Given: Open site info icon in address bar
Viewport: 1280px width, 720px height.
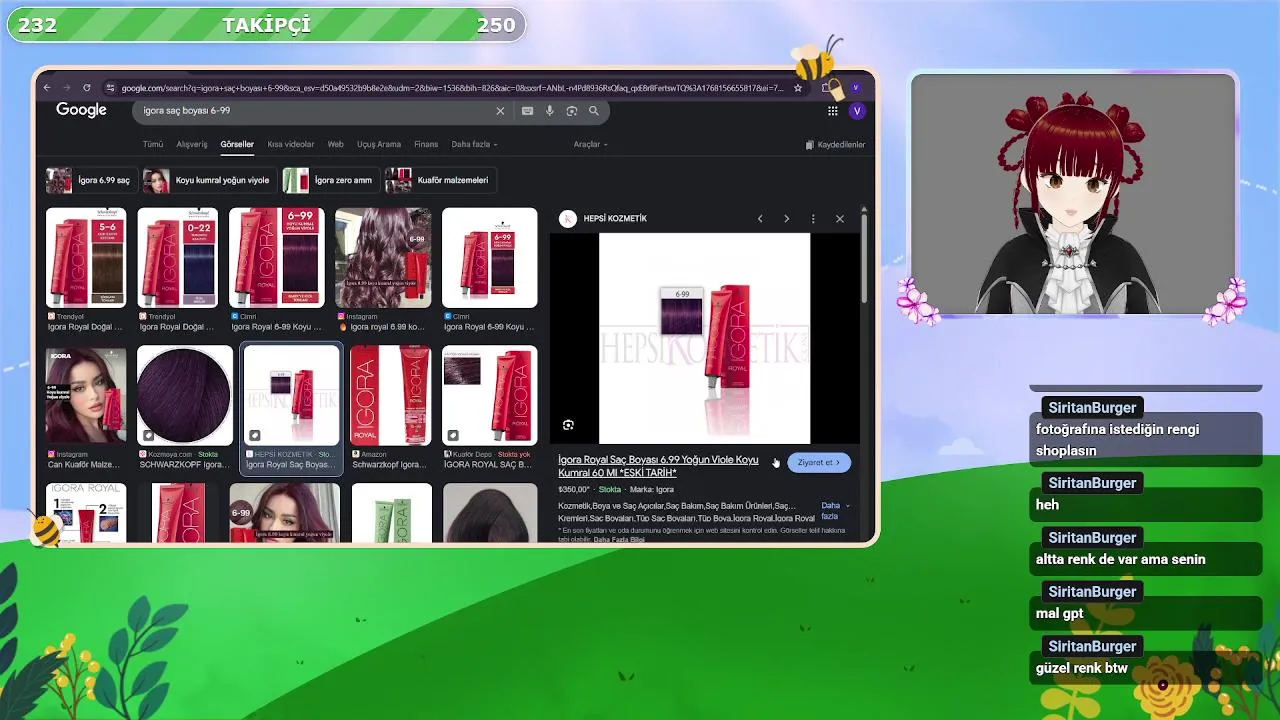Looking at the screenshot, I should coord(110,88).
